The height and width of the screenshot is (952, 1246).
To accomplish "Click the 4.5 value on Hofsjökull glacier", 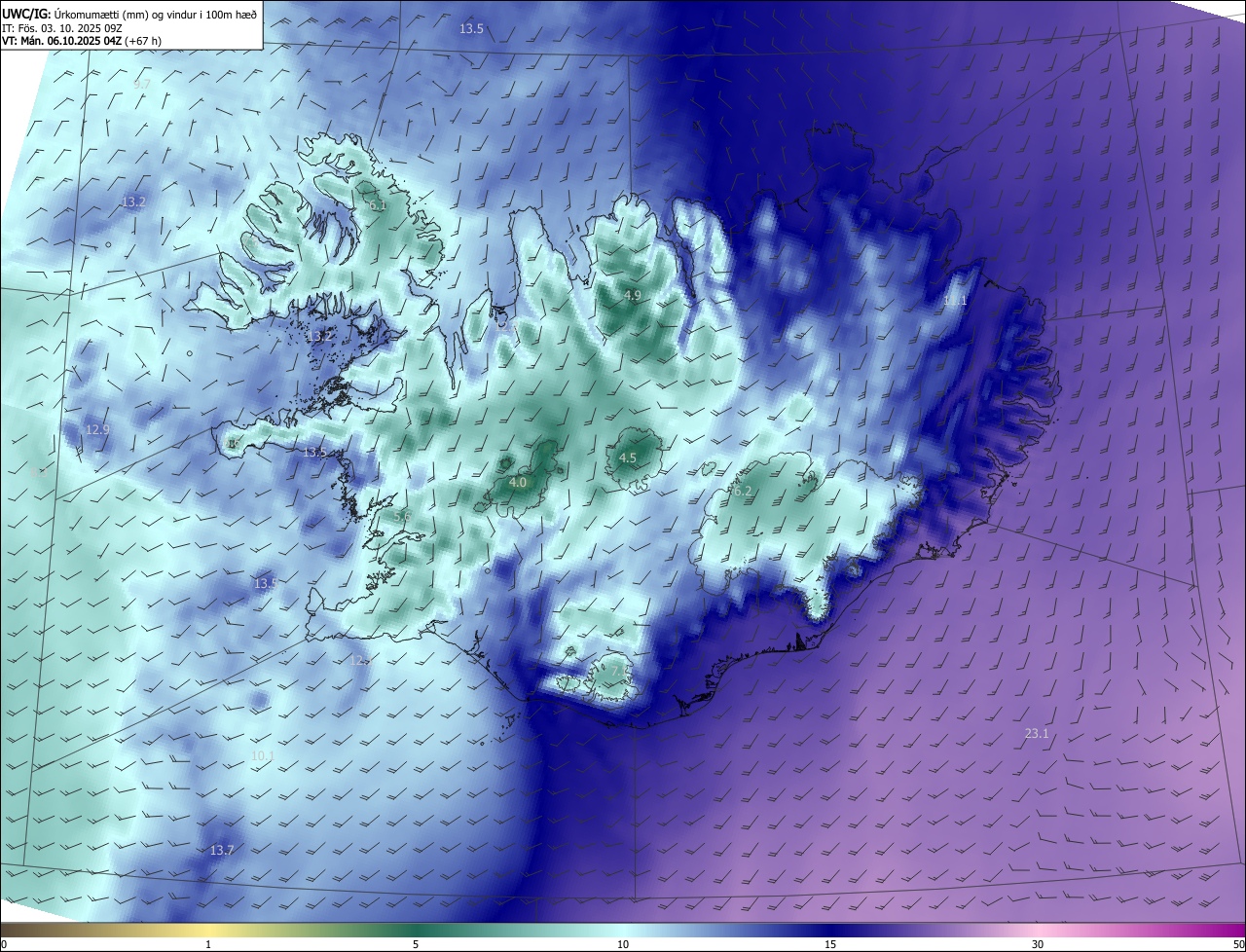I will (628, 458).
